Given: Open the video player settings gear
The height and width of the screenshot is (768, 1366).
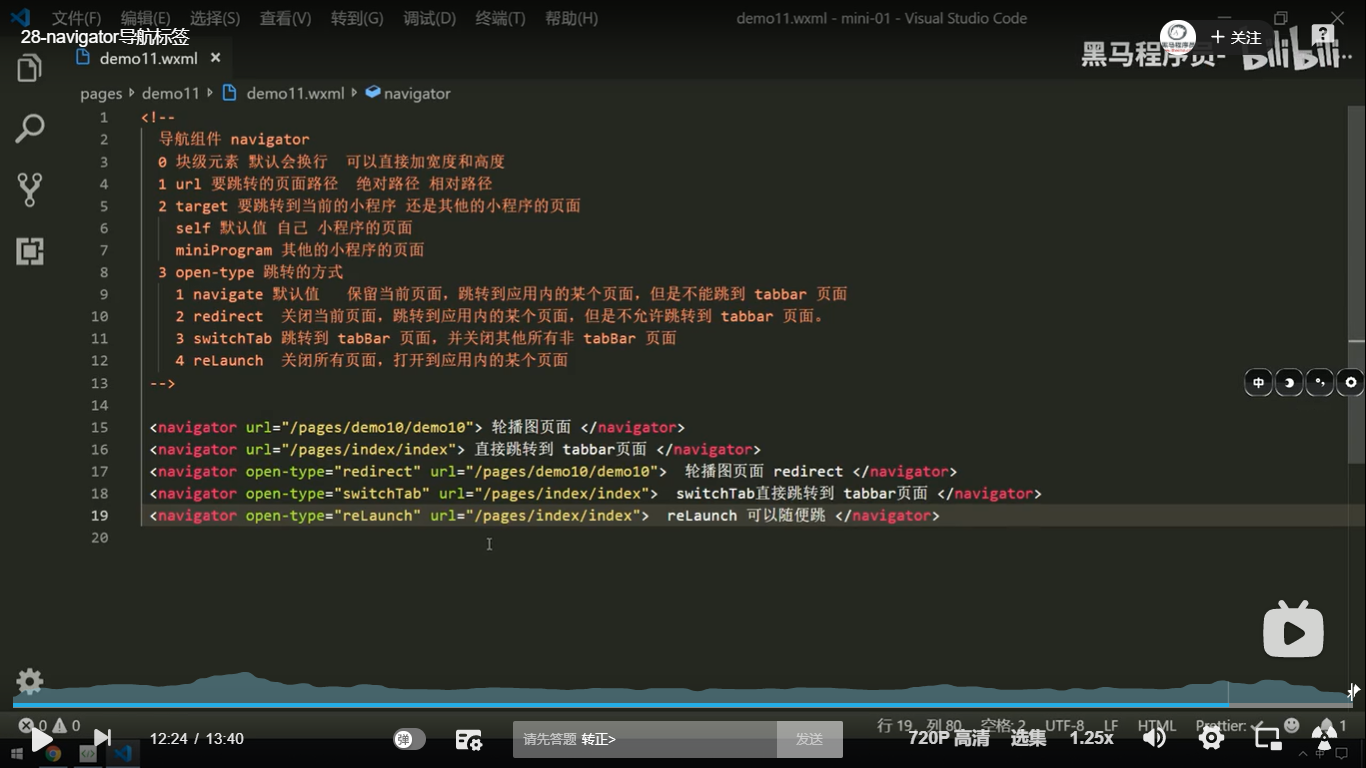Looking at the screenshot, I should (x=1211, y=738).
